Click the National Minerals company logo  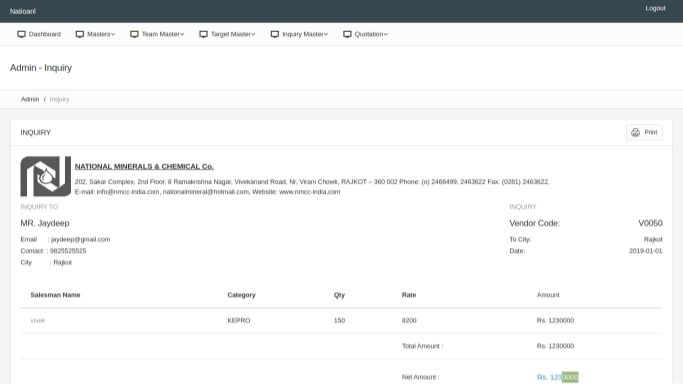(46, 176)
